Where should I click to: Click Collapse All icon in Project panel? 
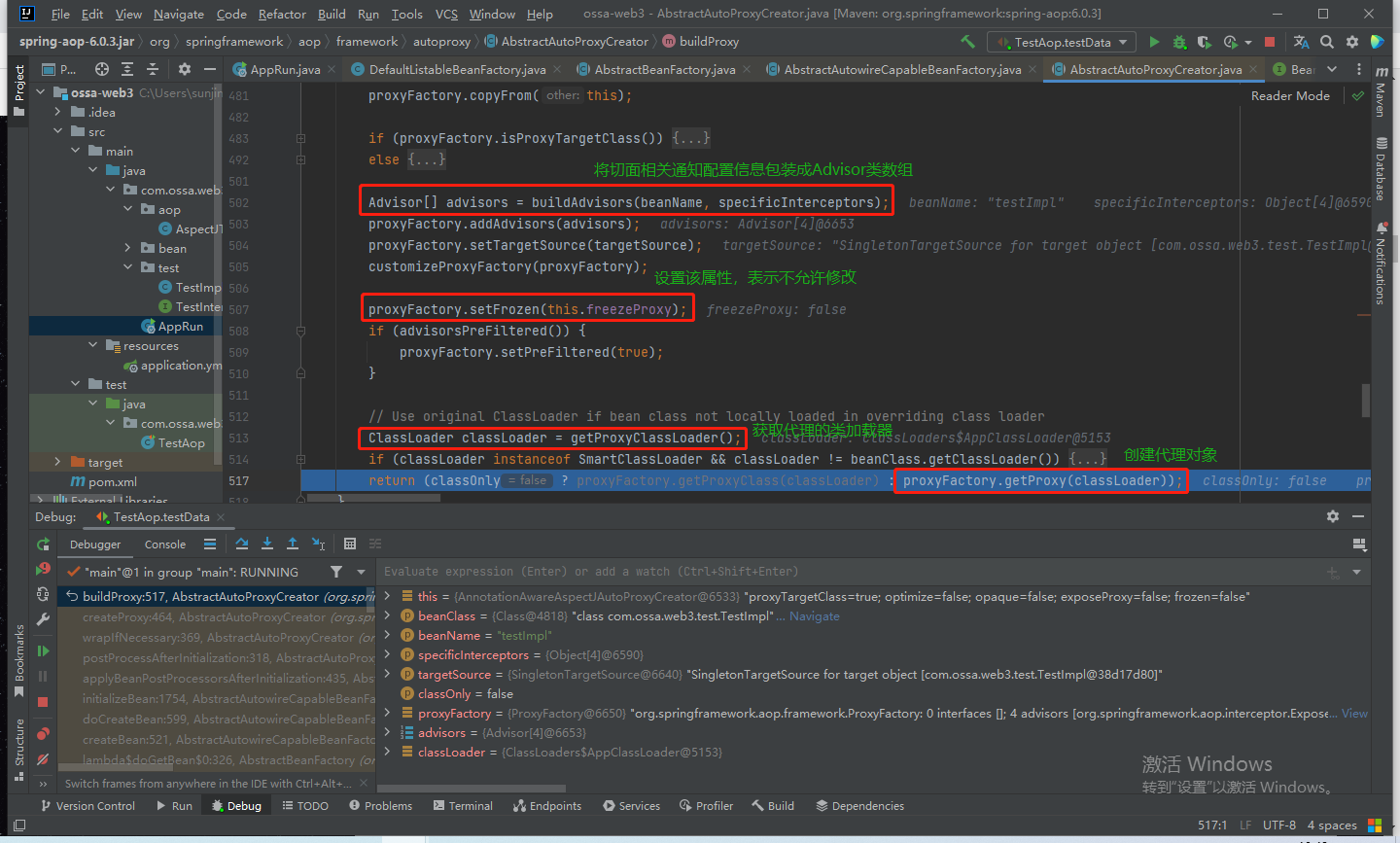pos(153,69)
